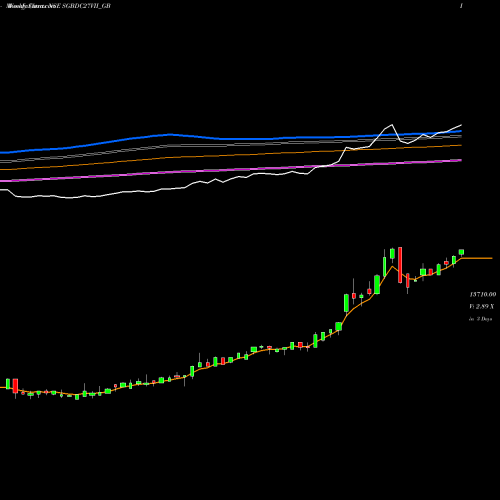Click the first red candlestick at far left
The height and width of the screenshot is (500, 500).
[x=15, y=386]
